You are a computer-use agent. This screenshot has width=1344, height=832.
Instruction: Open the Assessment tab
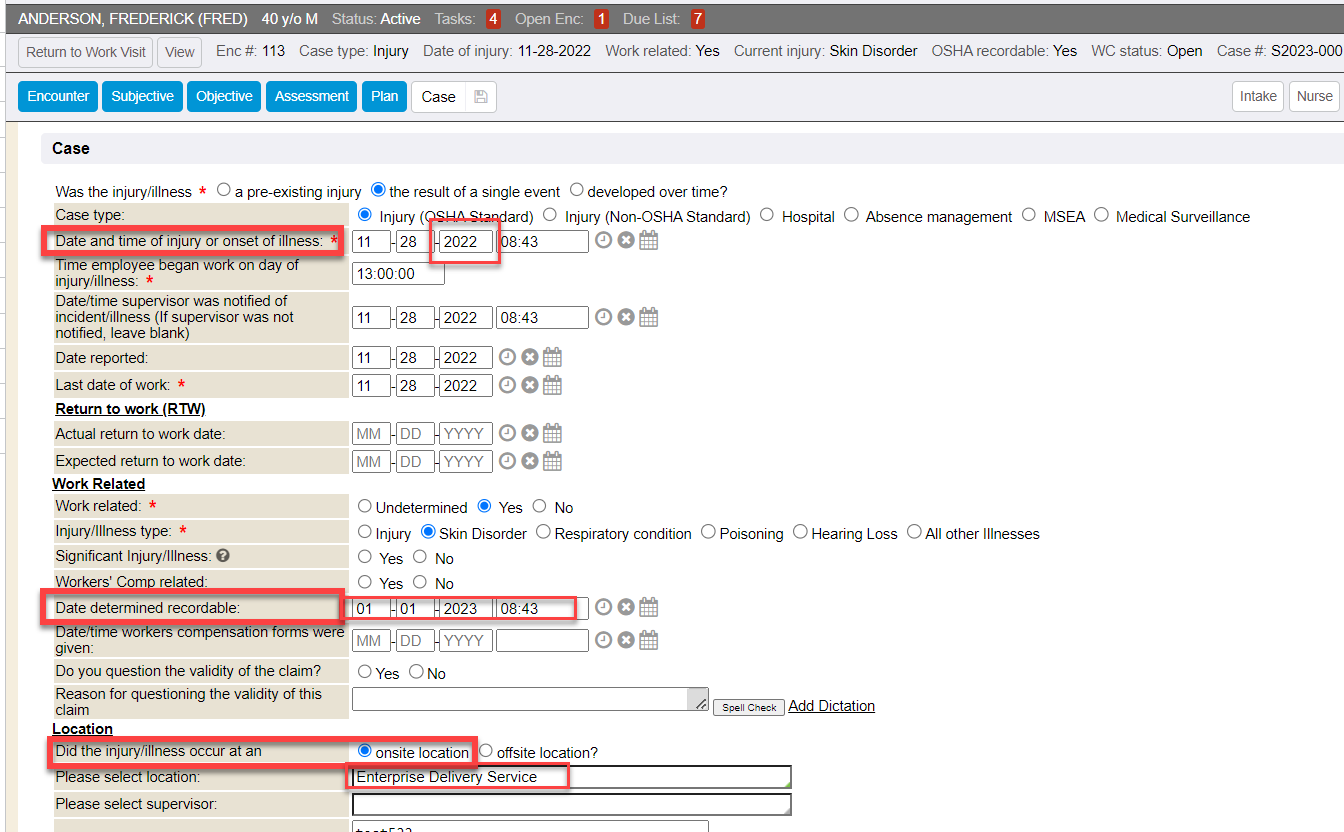312,97
